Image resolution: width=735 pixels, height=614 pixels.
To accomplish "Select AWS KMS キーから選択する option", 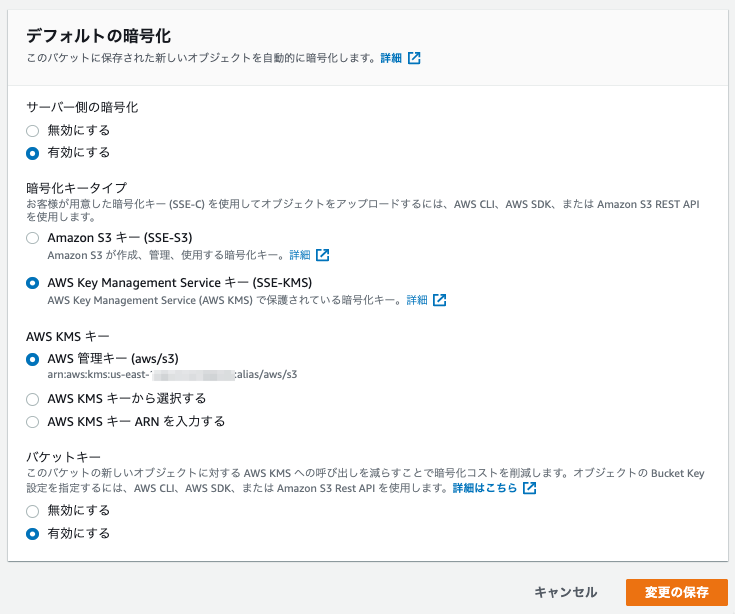I will 32,399.
